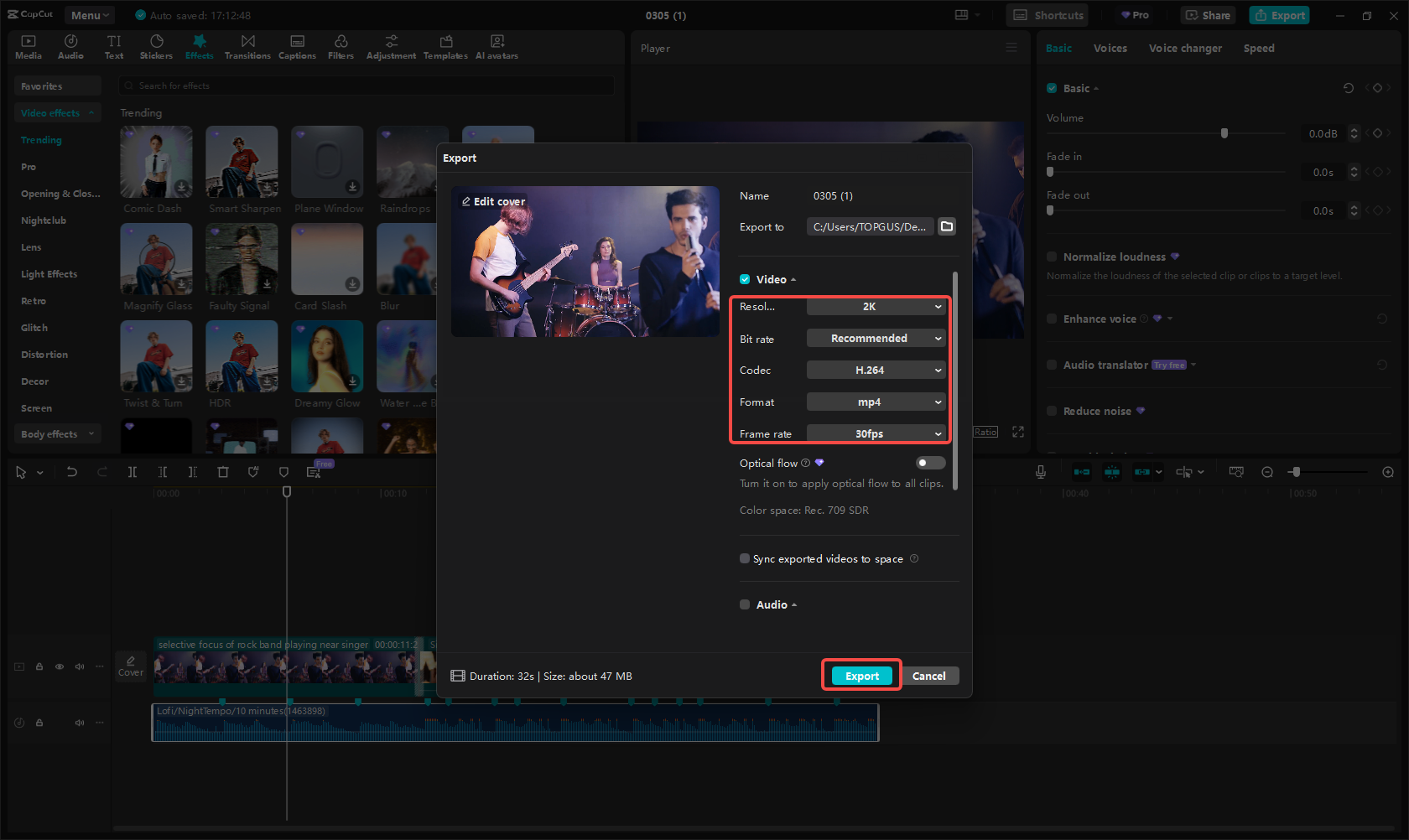Open the Media panel

coord(28,45)
